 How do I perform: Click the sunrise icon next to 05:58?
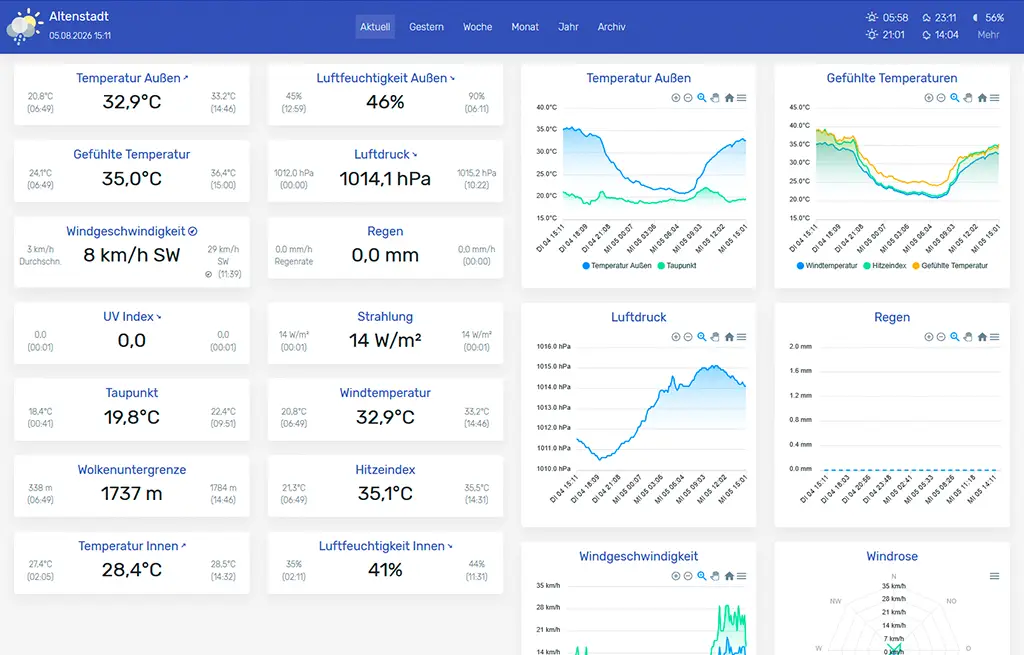[x=872, y=18]
